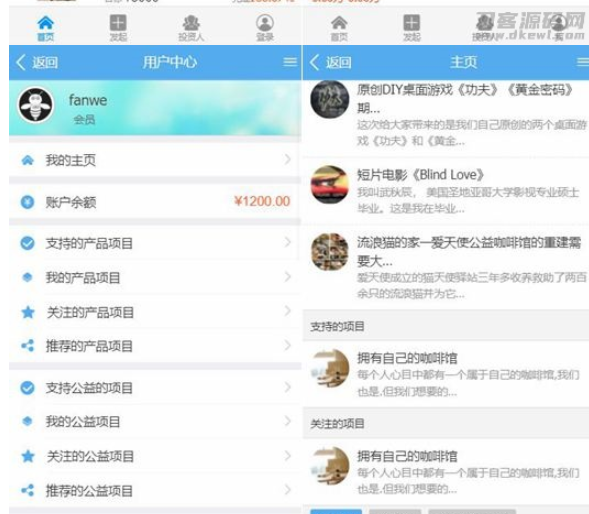Click the yen coin icon beside 账户余额
This screenshot has width=589, height=514.
27,202
